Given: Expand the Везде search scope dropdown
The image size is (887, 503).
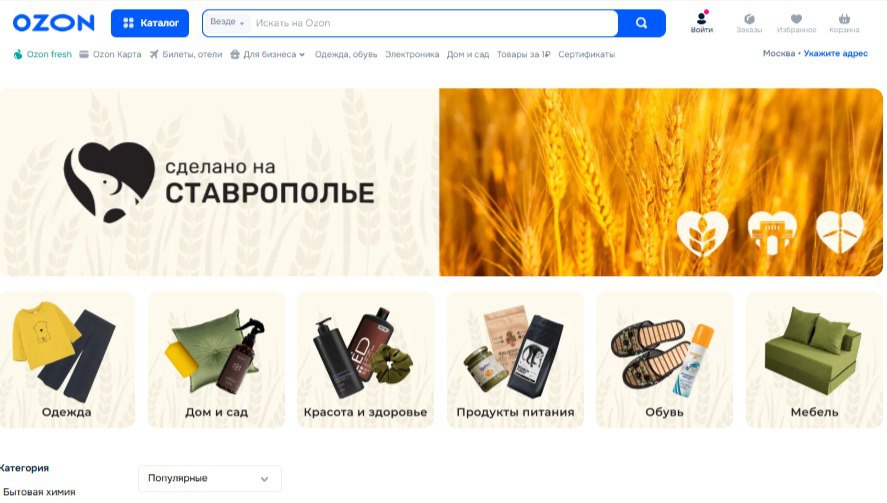Looking at the screenshot, I should pyautogui.click(x=227, y=23).
